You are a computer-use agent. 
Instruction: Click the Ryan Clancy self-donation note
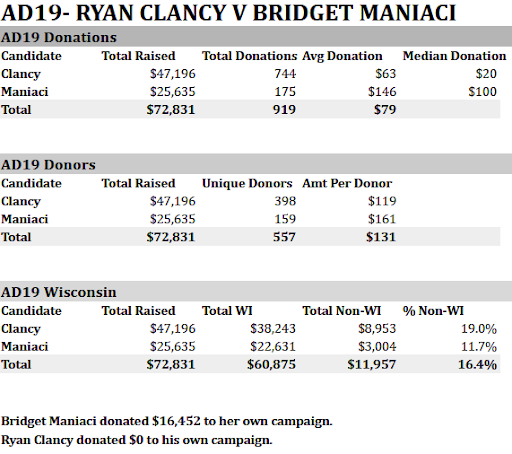coord(137,440)
